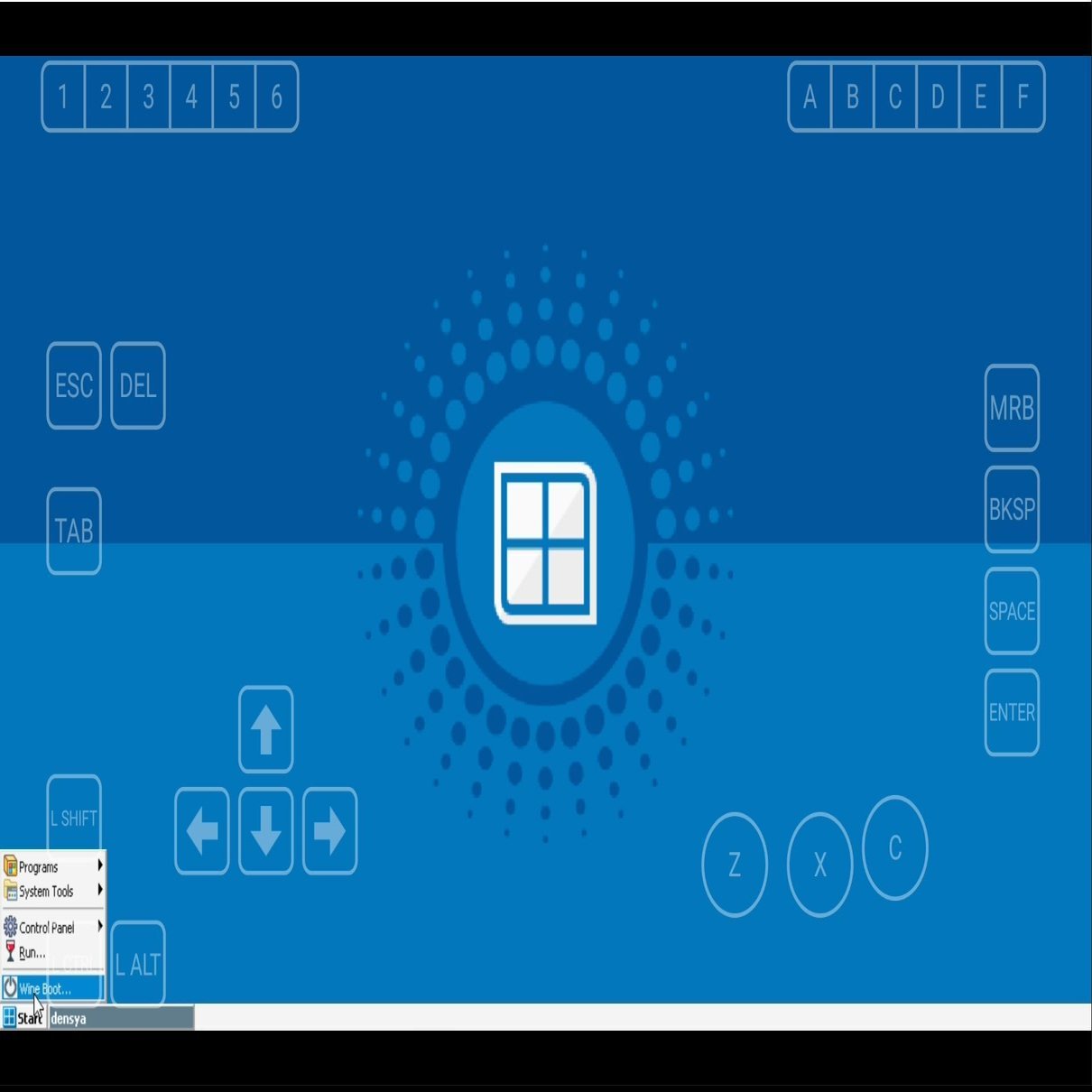Screen dimensions: 1092x1092
Task: Tap the up arrow overlay key
Action: (265, 729)
